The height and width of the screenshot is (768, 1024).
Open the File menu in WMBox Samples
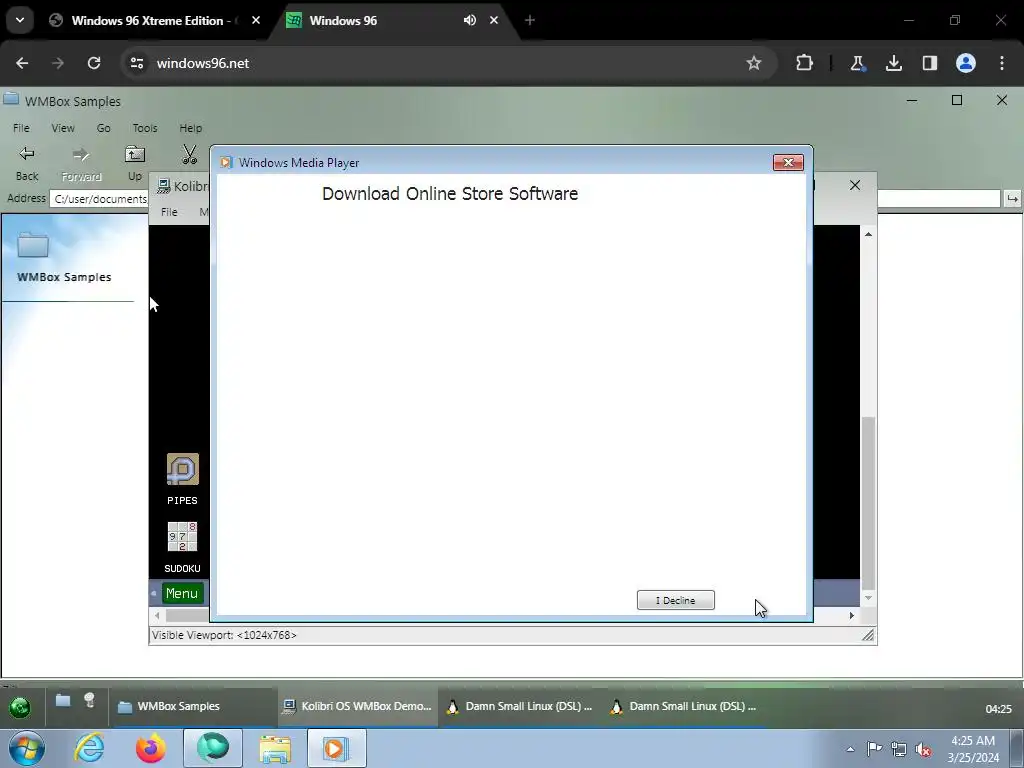21,128
